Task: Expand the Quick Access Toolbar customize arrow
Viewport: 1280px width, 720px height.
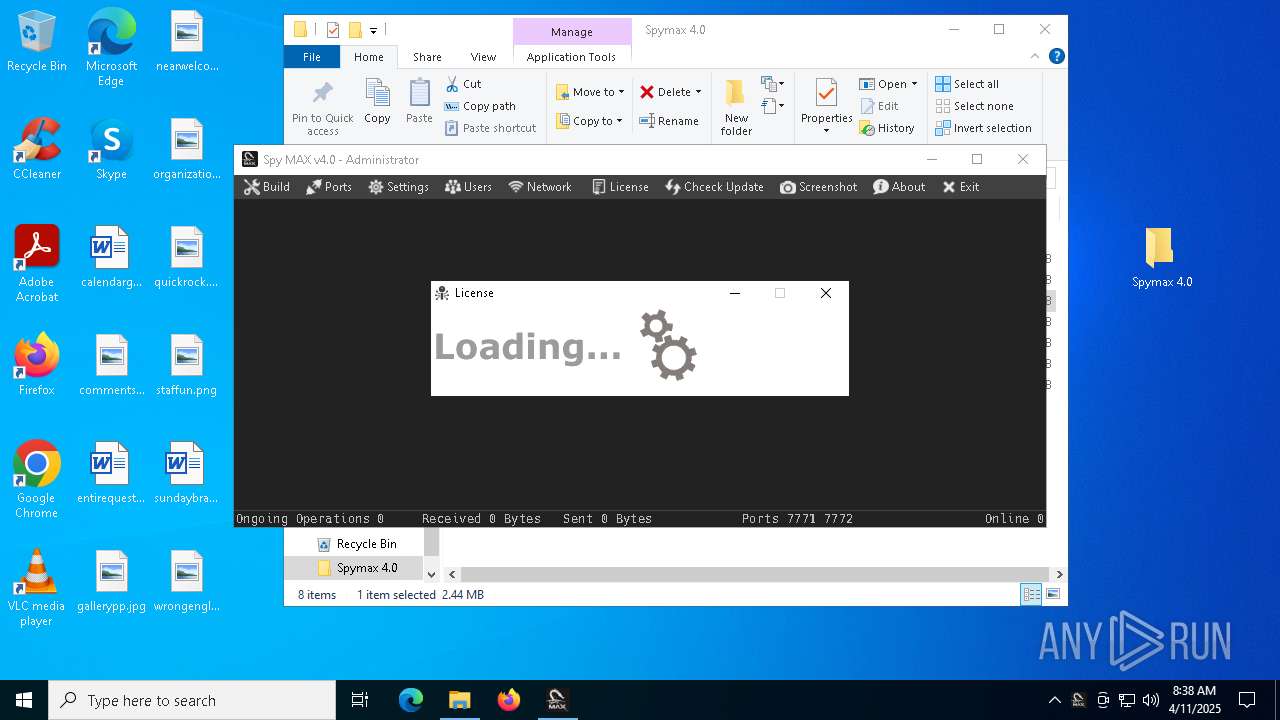Action: click(373, 30)
